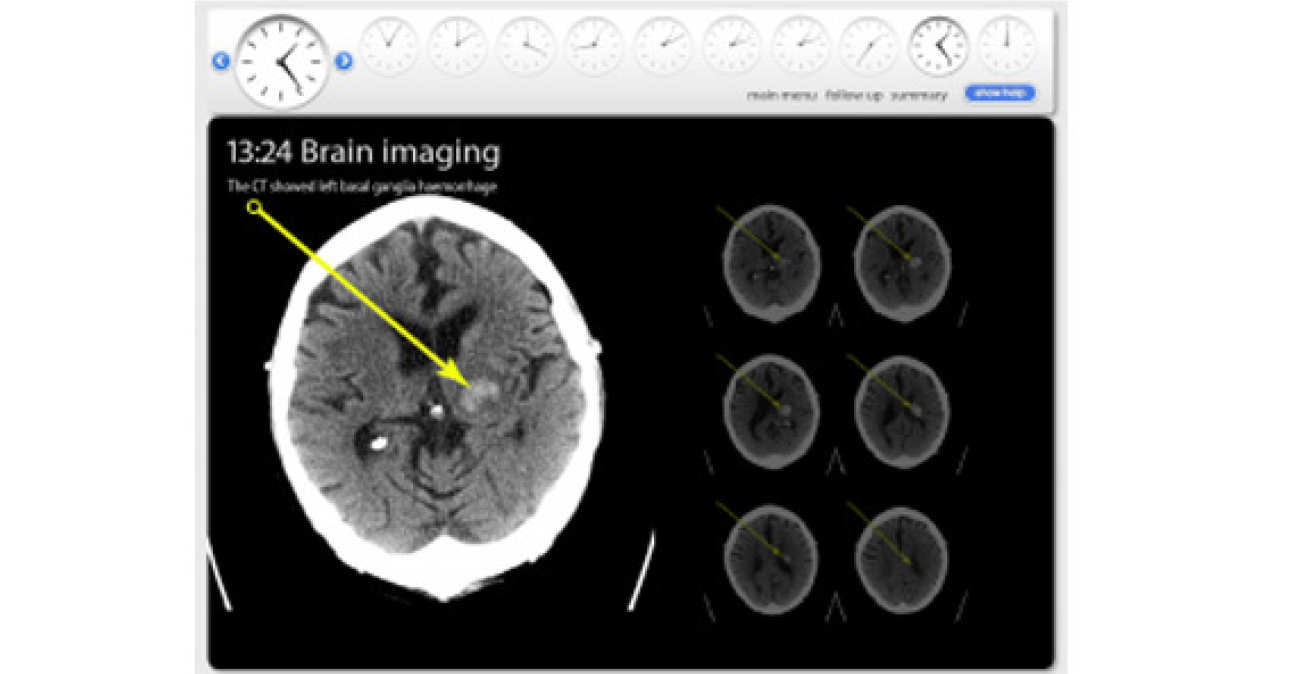Select the fifth small timeline clock
This screenshot has width=1294, height=674.
(x=663, y=46)
